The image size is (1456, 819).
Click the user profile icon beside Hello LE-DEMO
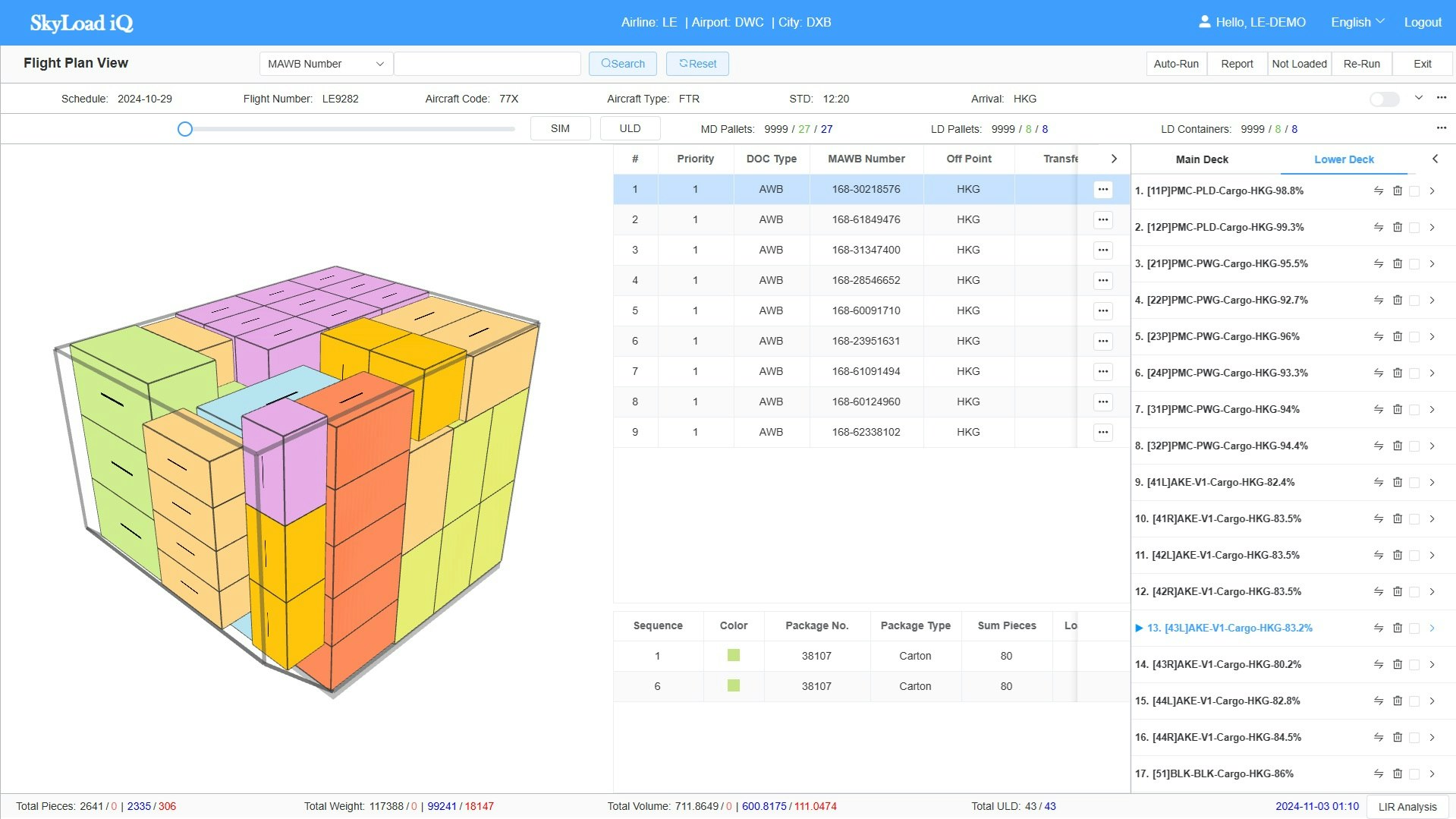click(1204, 22)
